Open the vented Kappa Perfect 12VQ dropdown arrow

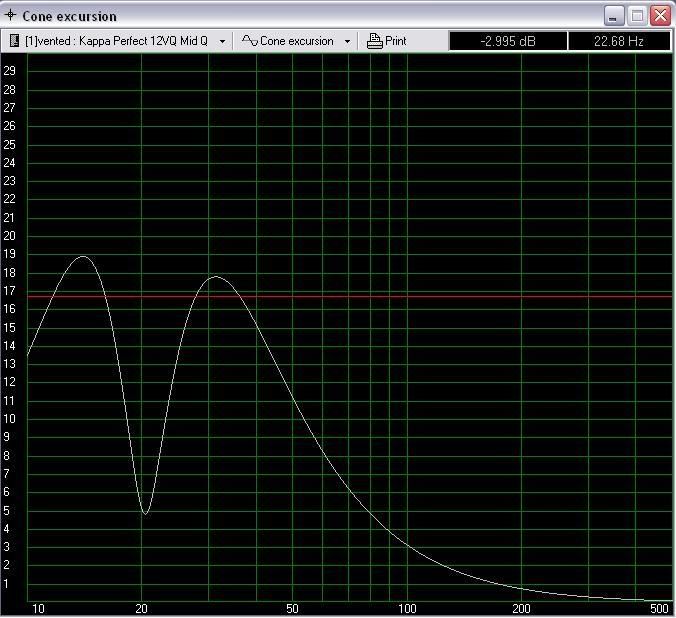pyautogui.click(x=222, y=41)
